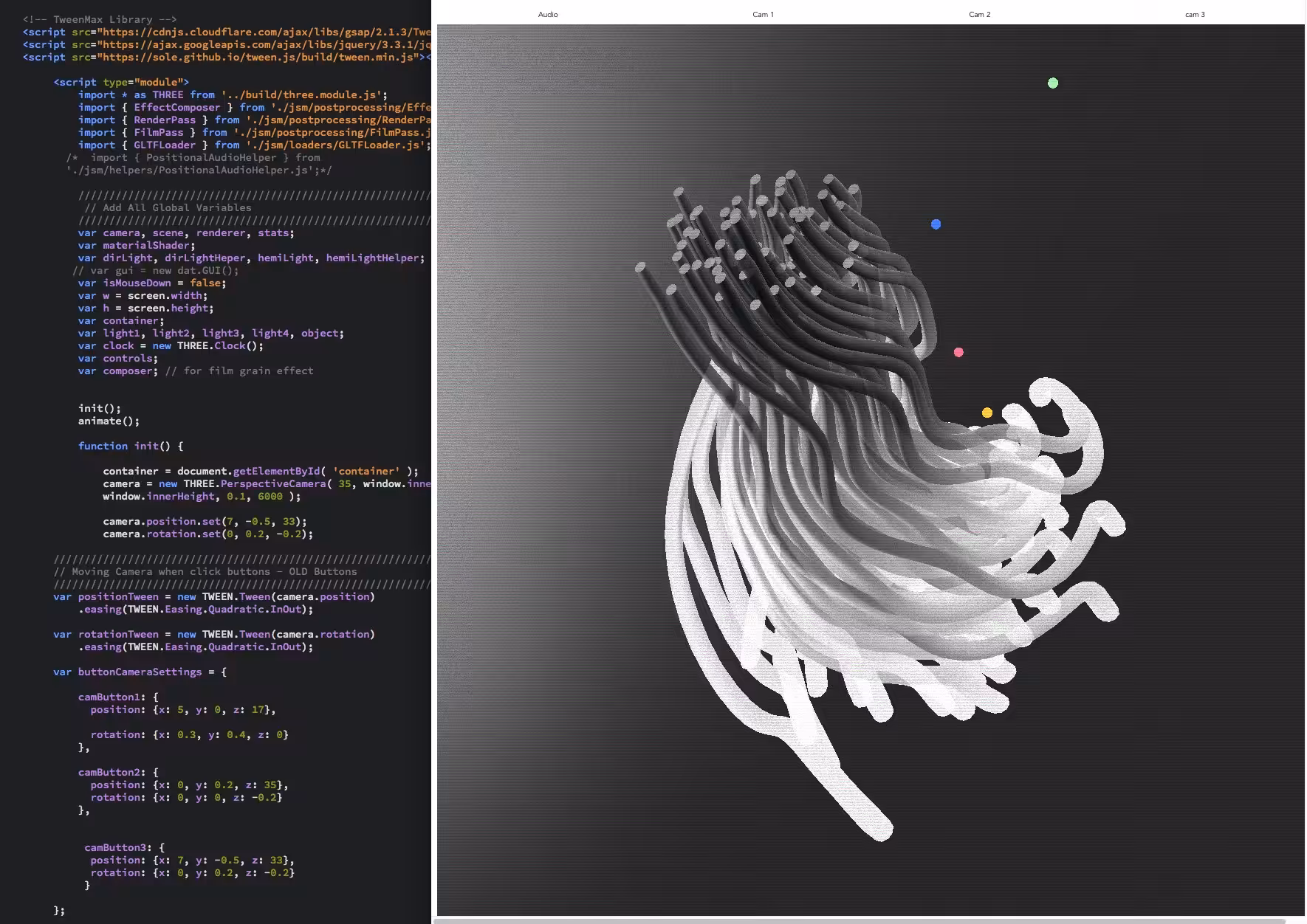This screenshot has width=1307, height=924.
Task: Click the camButton3 key in code
Action: tap(118, 847)
